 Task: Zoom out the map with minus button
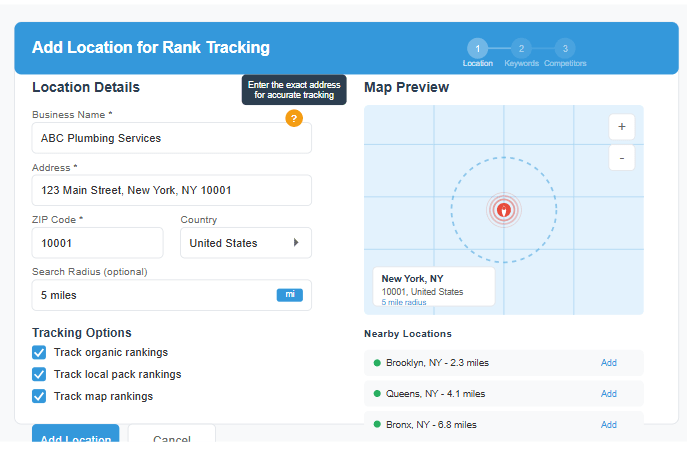[x=621, y=158]
